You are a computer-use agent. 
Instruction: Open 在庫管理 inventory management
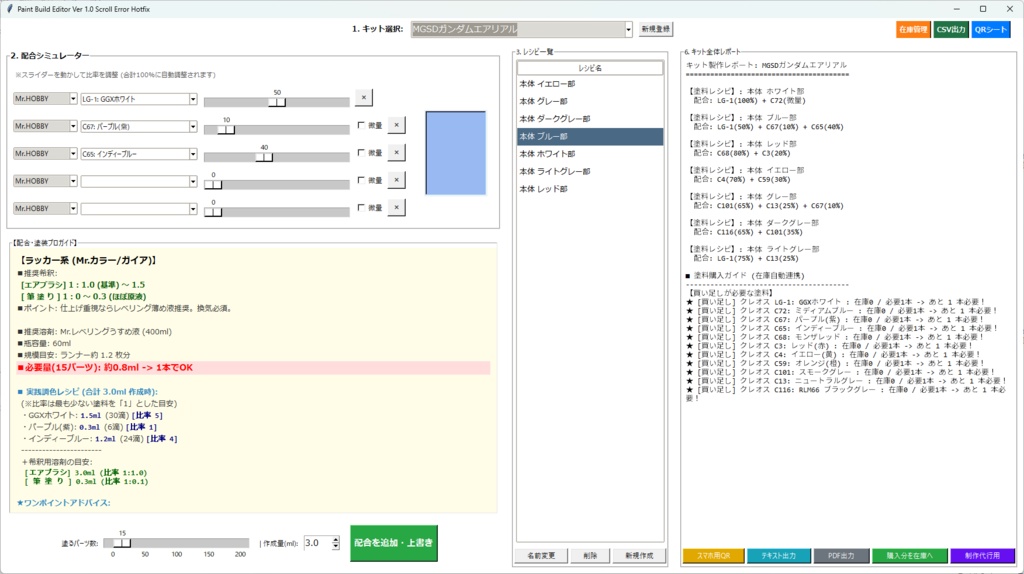tap(913, 30)
